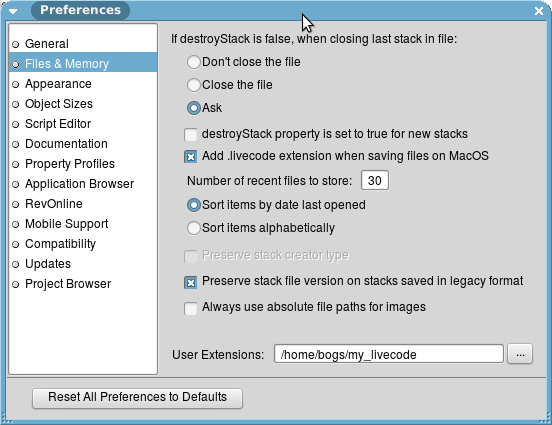Open the window menu arrow in title bar
This screenshot has height=425, width=552.
point(13,11)
